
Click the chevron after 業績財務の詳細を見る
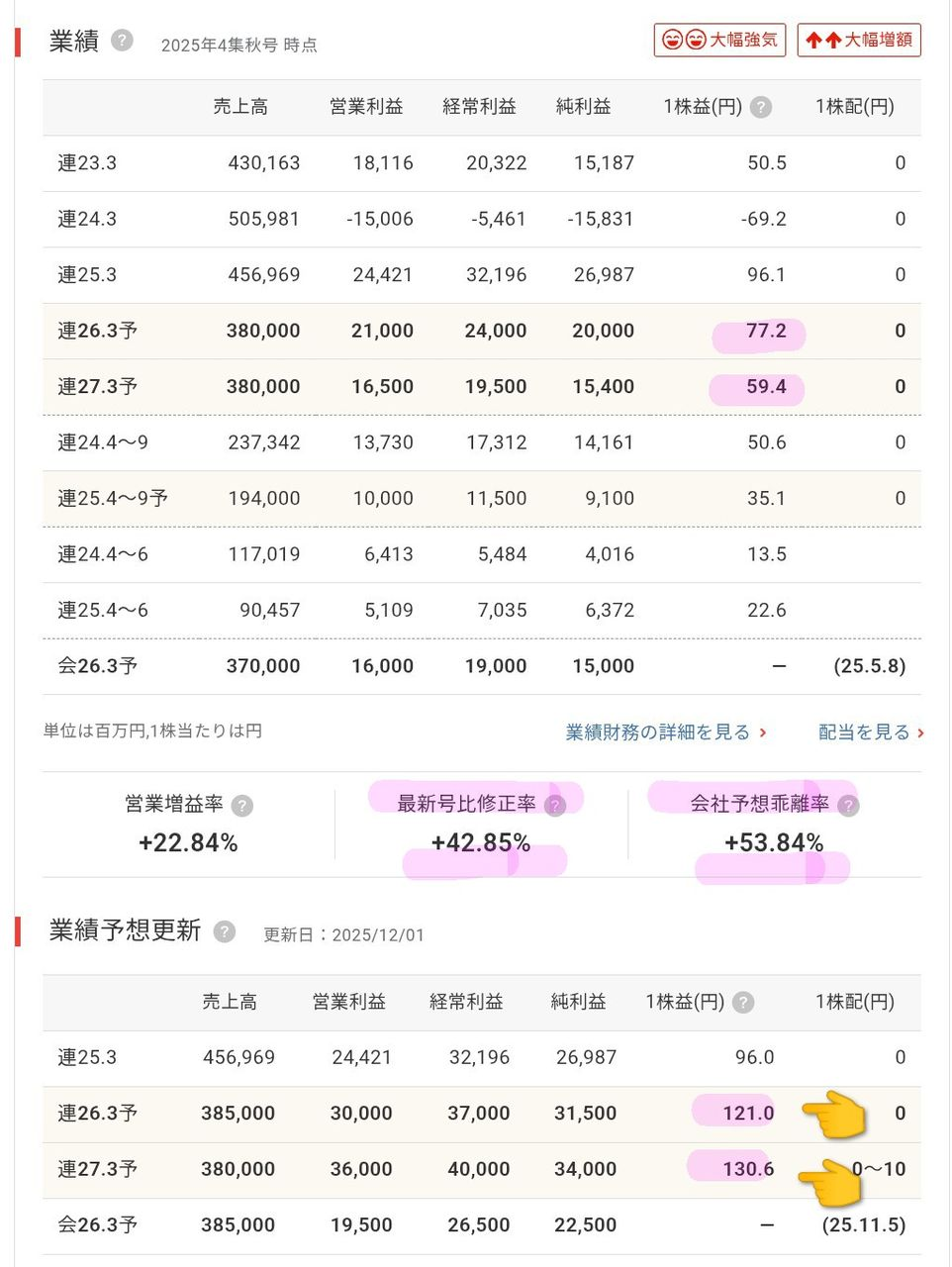tap(763, 733)
